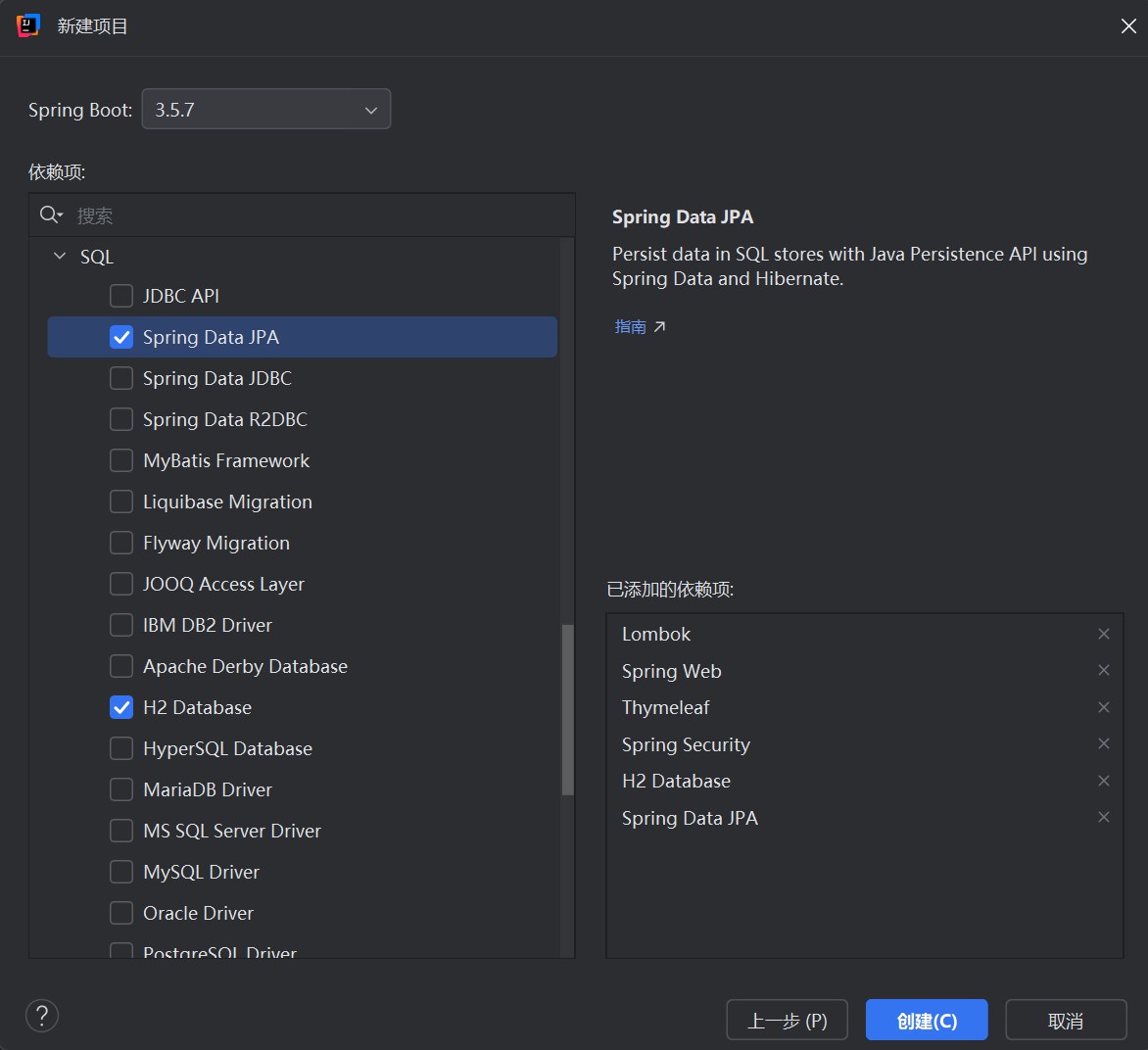Viewport: 1148px width, 1050px height.
Task: Select the Spring Data JDBC entry
Action: [217, 378]
